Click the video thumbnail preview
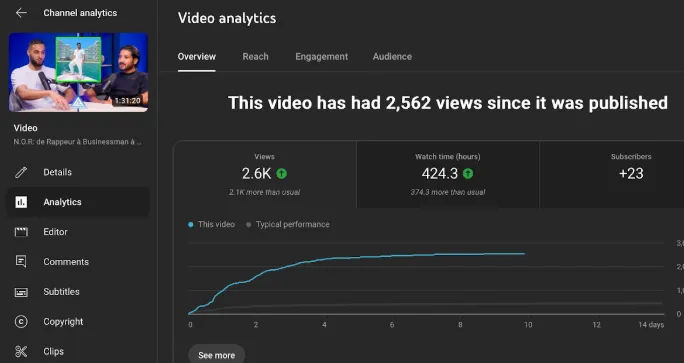This screenshot has height=363, width=684. 79,72
